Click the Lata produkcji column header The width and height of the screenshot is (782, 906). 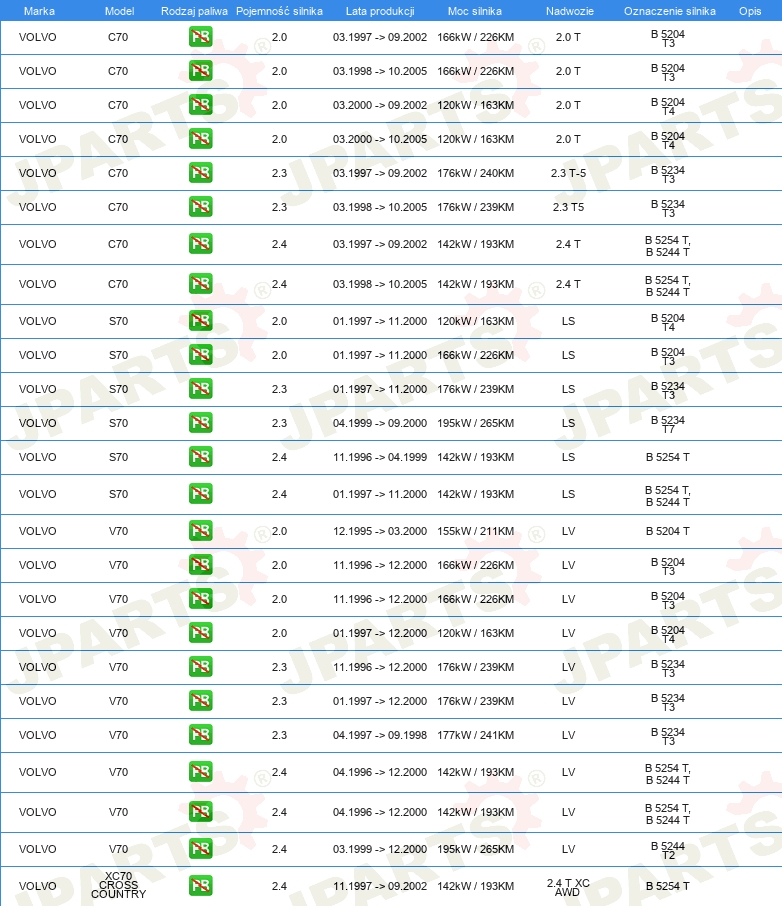[x=380, y=11]
